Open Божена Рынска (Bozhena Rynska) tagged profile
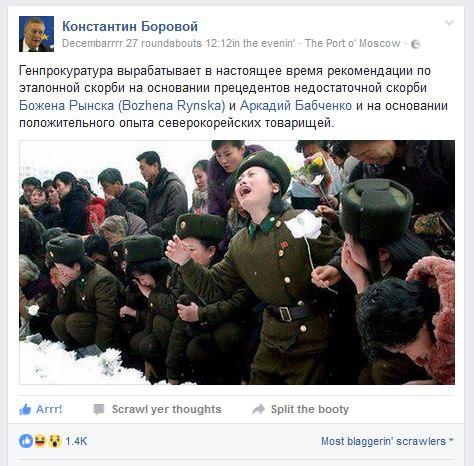Screen dimensions: 474x466 coord(122,106)
